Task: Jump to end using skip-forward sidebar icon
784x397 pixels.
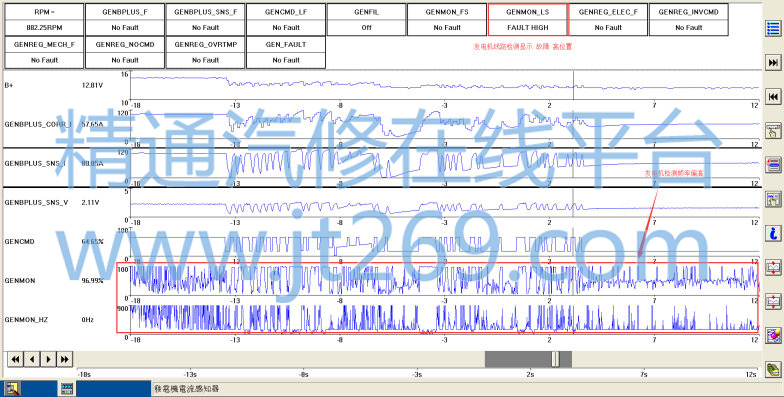Action: pyautogui.click(x=773, y=62)
